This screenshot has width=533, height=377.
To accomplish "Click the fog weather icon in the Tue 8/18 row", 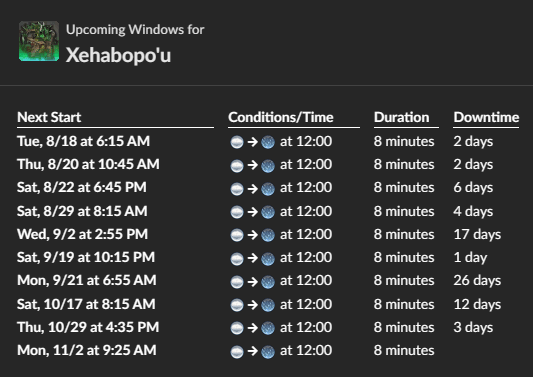I will [x=237, y=142].
